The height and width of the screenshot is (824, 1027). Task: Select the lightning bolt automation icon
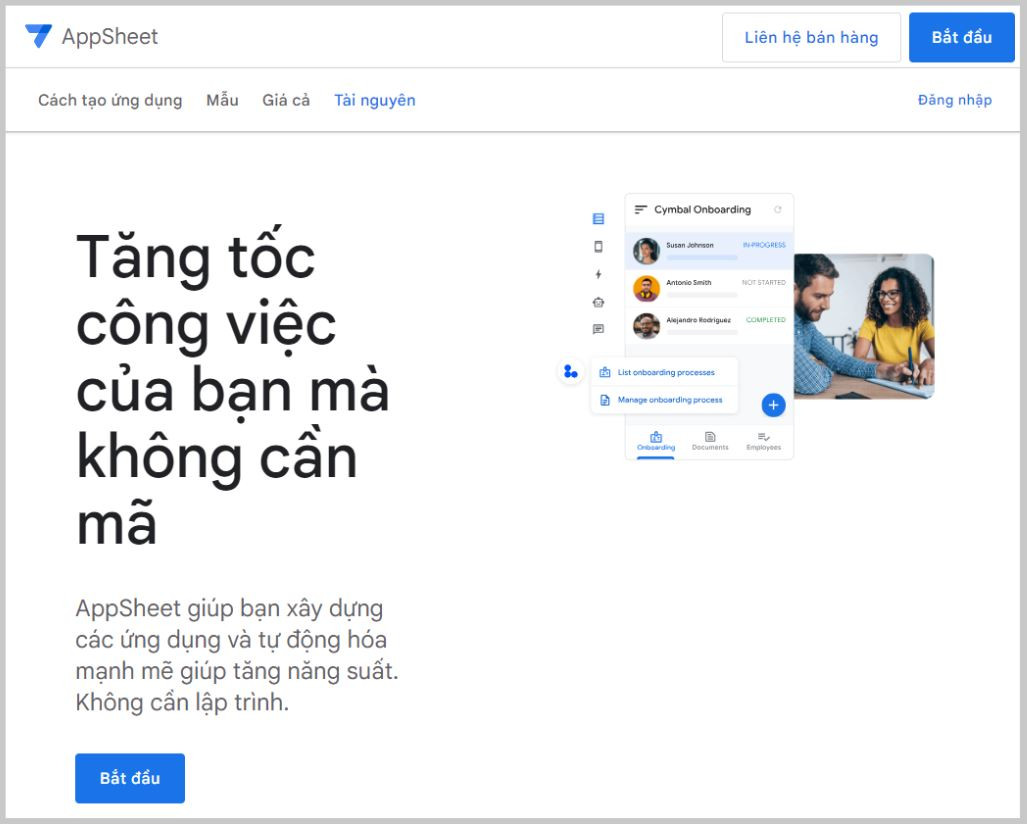(598, 274)
